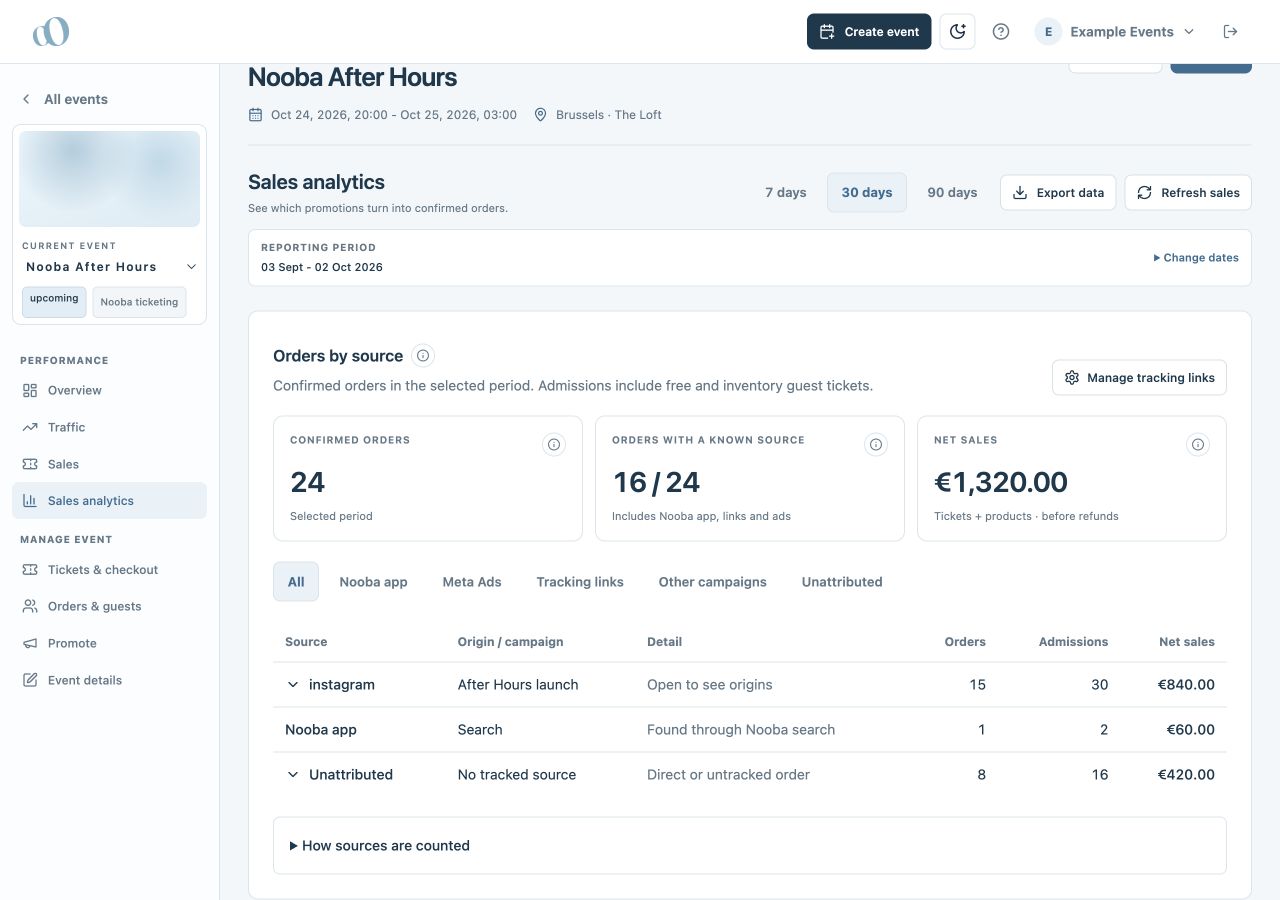Select the 90 days range
Screen dimensions: 1280x900
(952, 193)
